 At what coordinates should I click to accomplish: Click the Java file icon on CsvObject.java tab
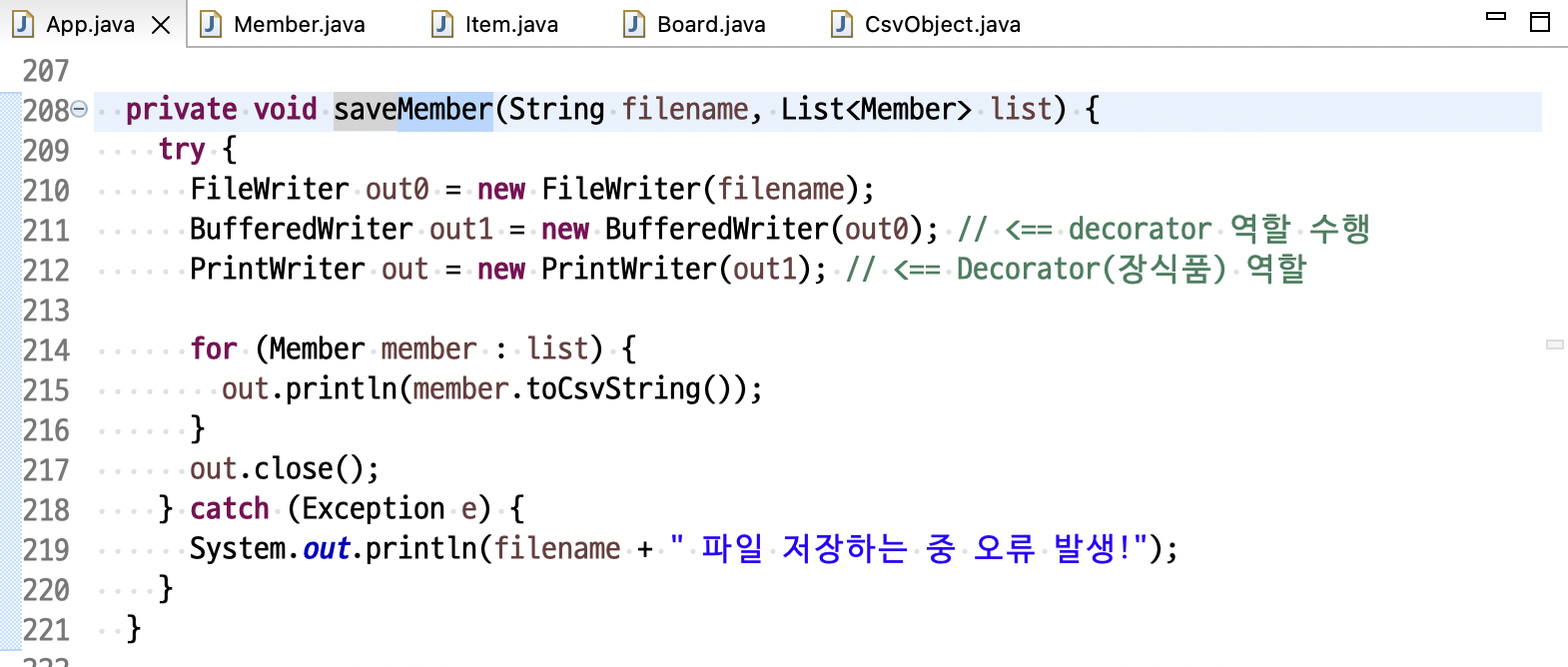click(842, 24)
